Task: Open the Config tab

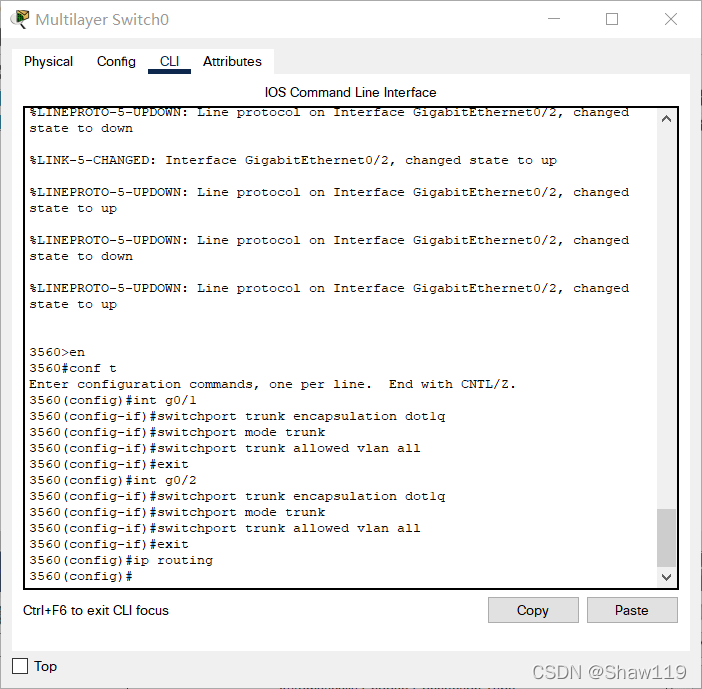Action: tap(116, 61)
